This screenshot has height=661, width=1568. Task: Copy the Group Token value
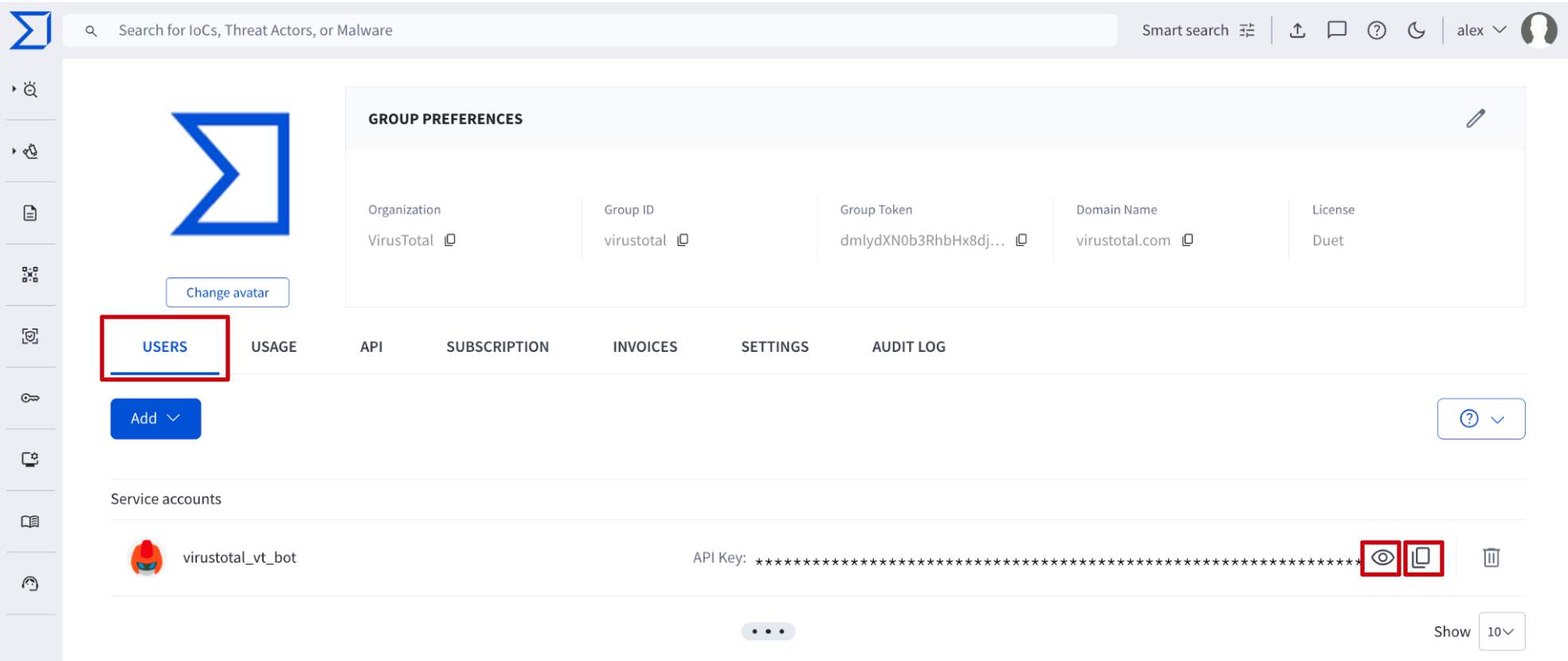(x=1021, y=240)
